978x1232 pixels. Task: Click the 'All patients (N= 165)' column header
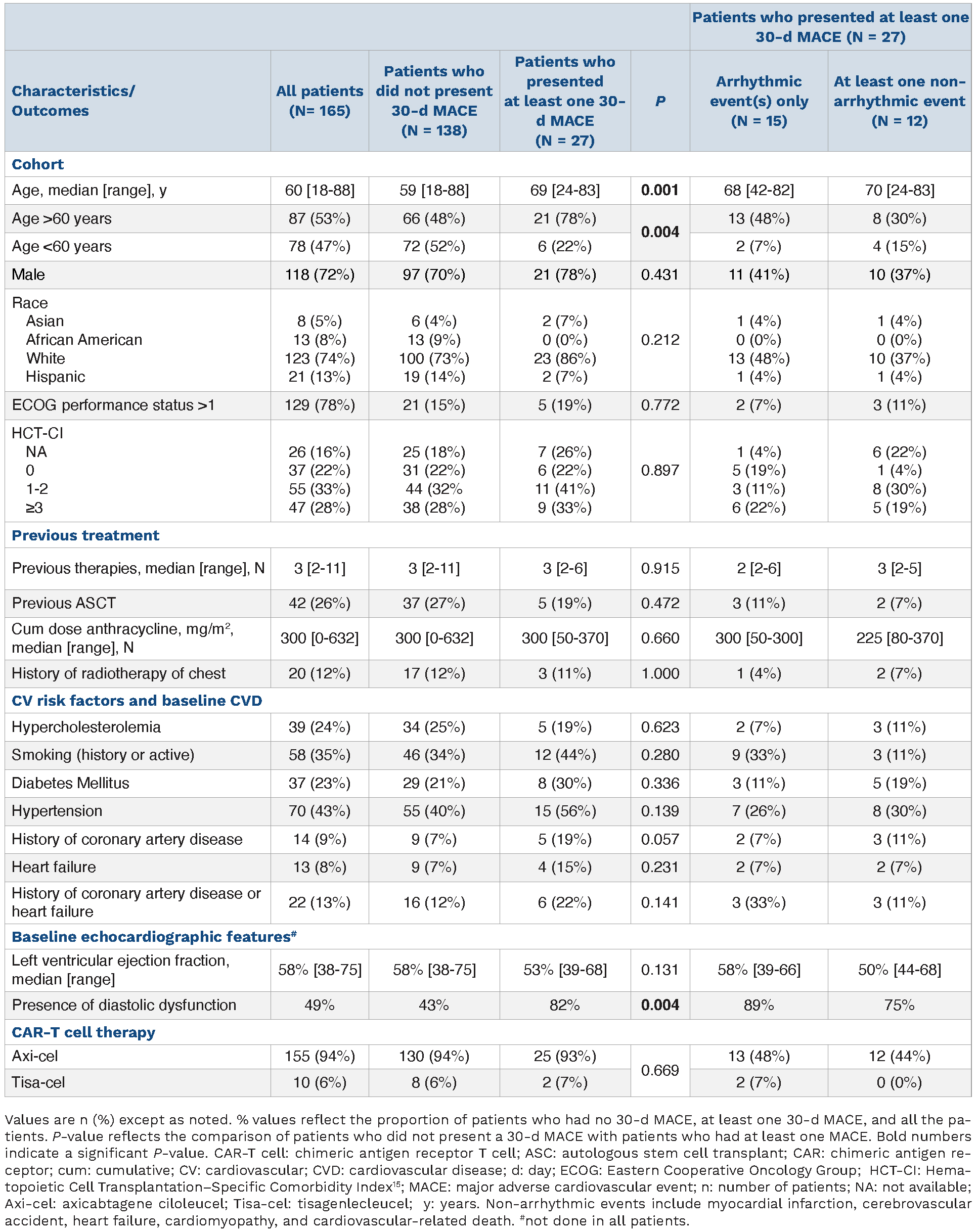click(319, 101)
